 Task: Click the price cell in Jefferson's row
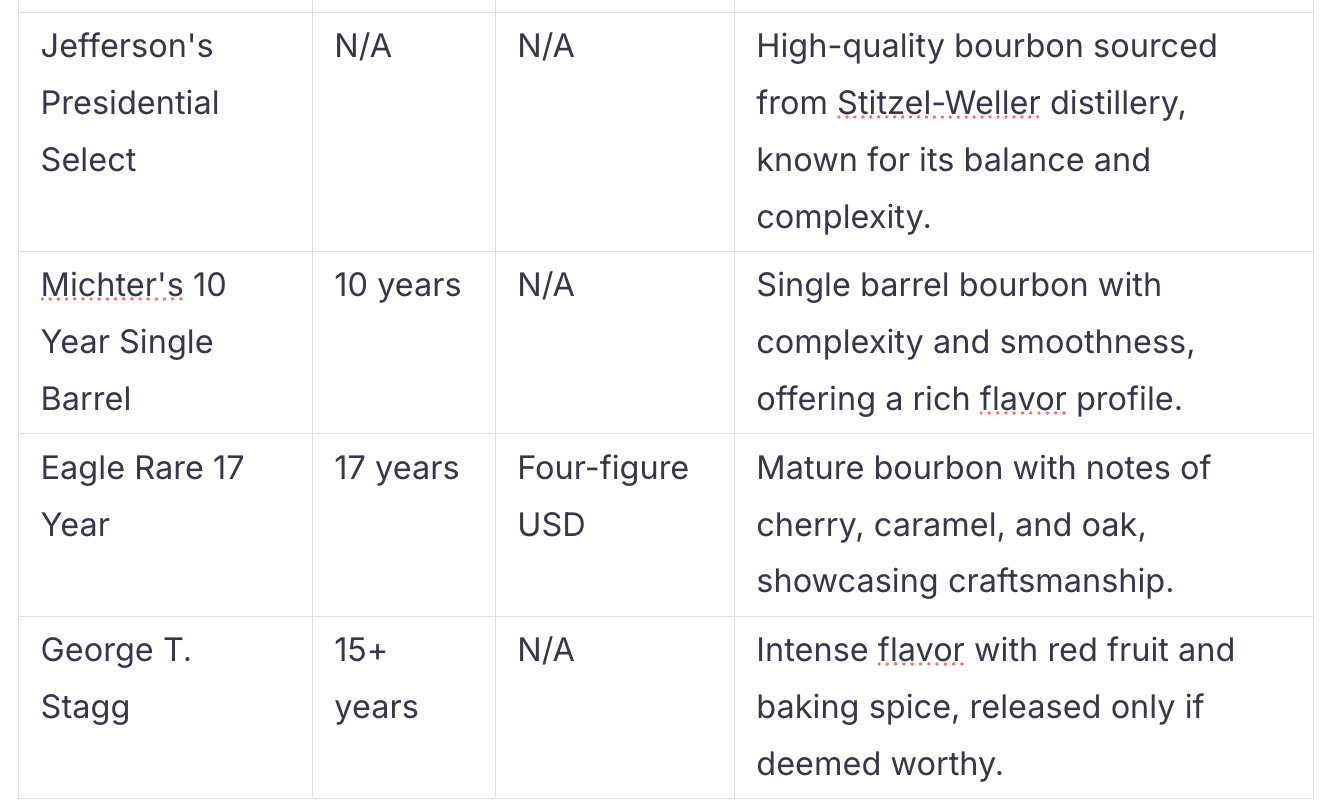pyautogui.click(x=546, y=46)
